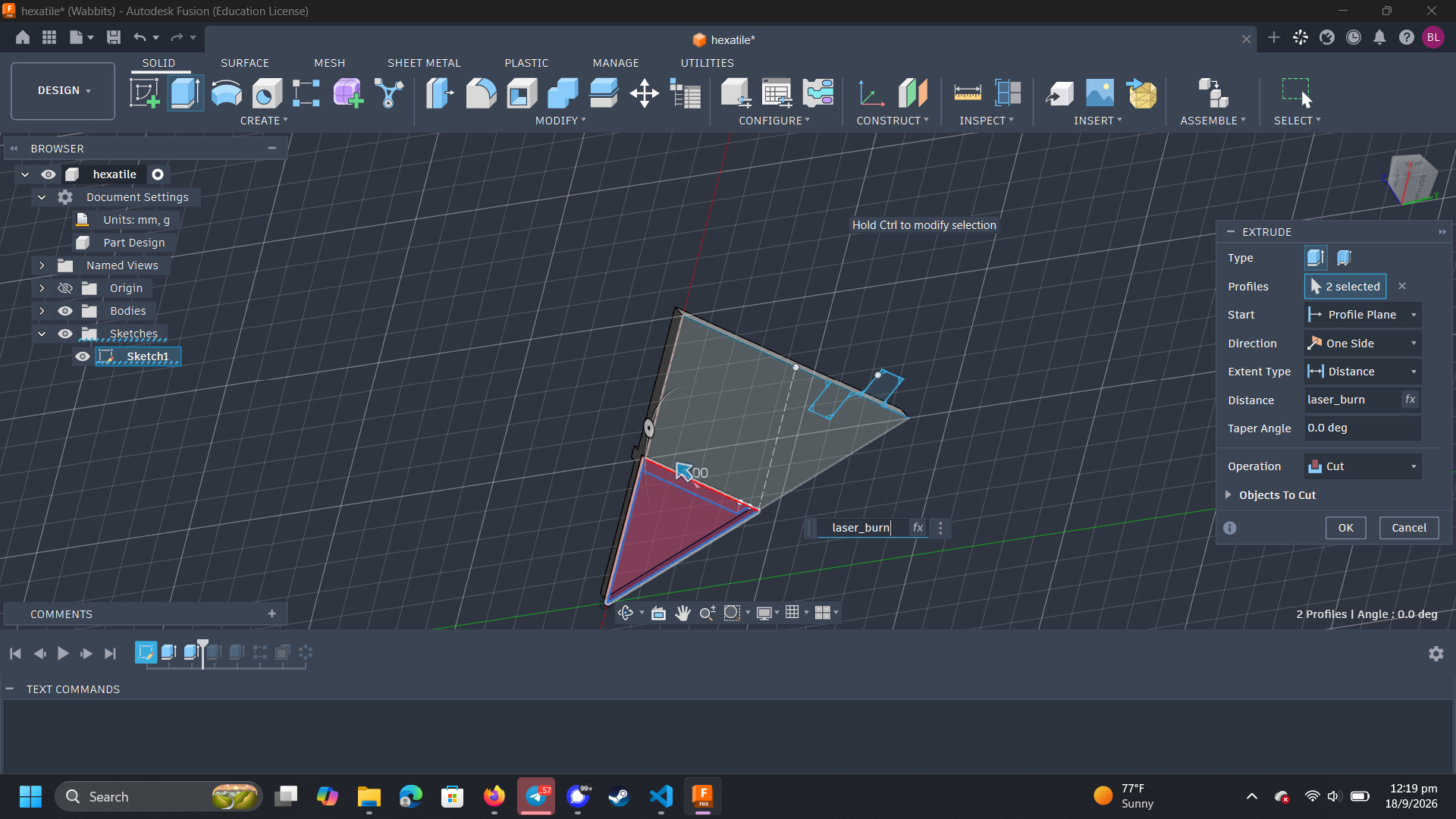1456x819 pixels.
Task: Play the timeline
Action: (63, 653)
